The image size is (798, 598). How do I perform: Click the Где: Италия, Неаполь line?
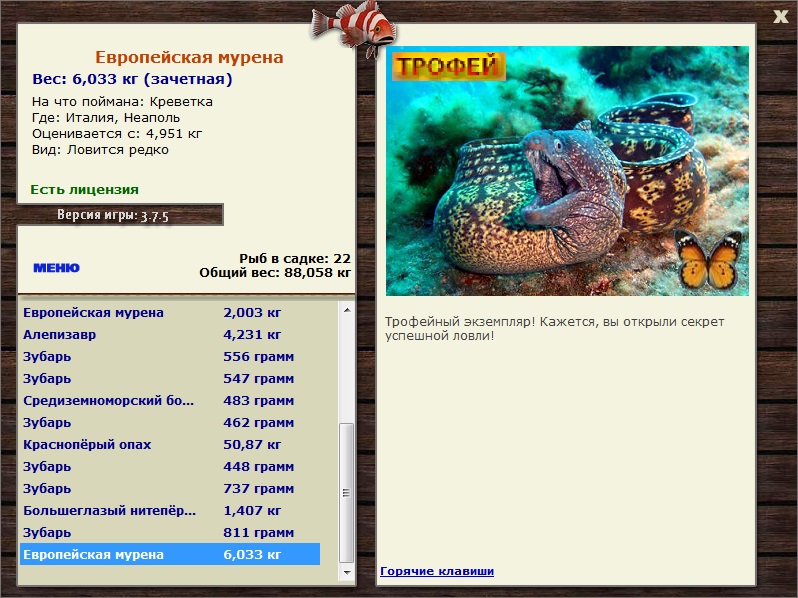click(x=106, y=118)
